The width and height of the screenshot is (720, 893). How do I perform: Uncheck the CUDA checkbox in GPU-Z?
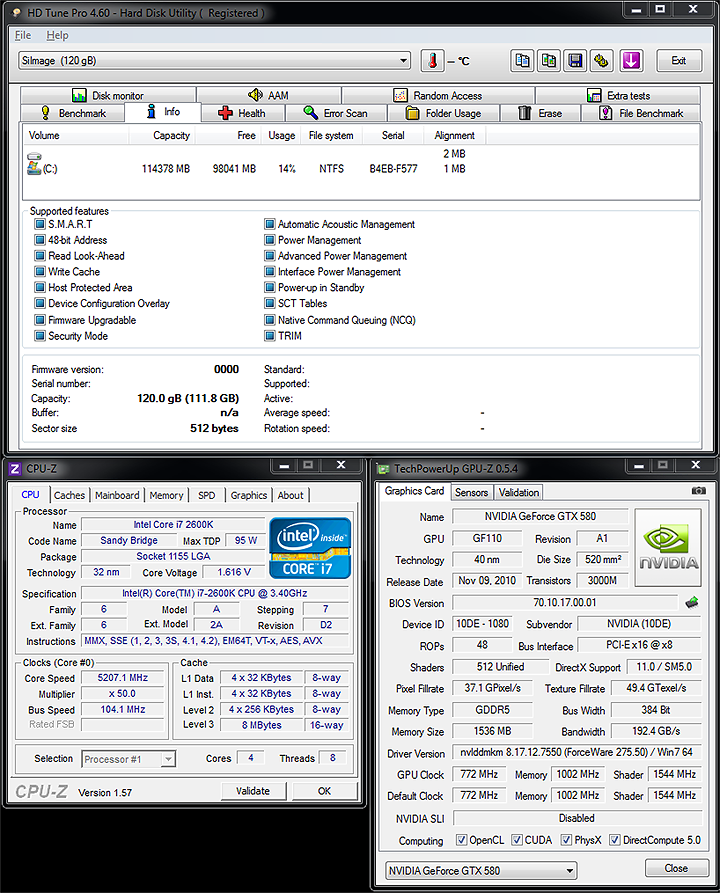tap(517, 839)
